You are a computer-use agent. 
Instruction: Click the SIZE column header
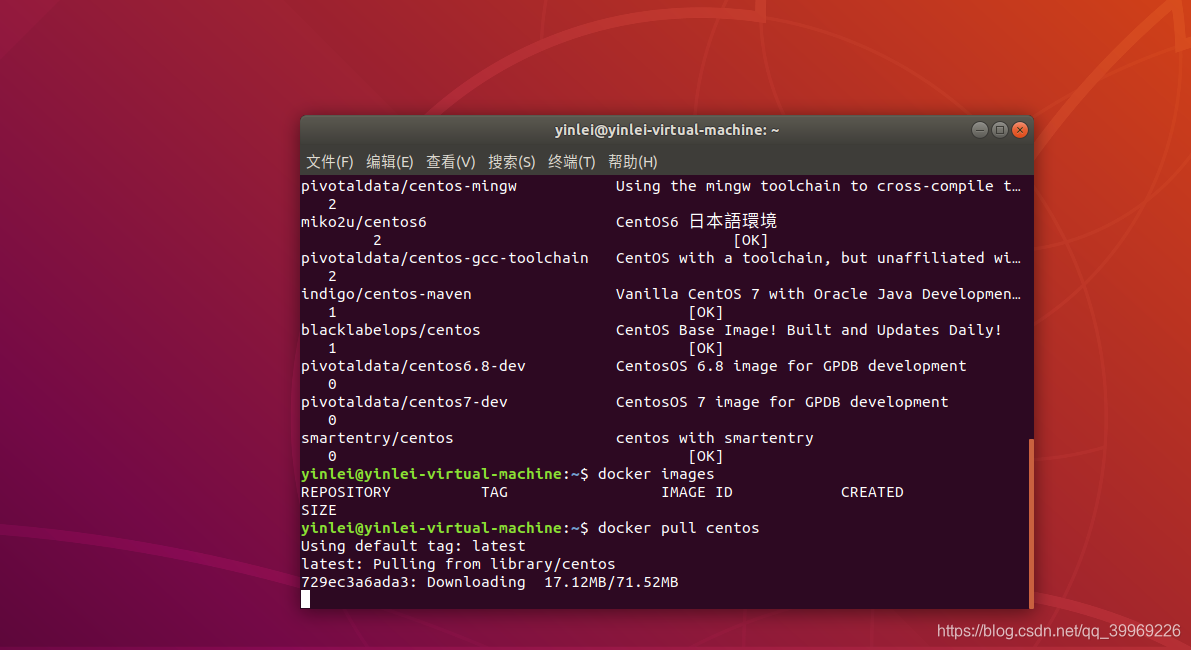coord(319,510)
